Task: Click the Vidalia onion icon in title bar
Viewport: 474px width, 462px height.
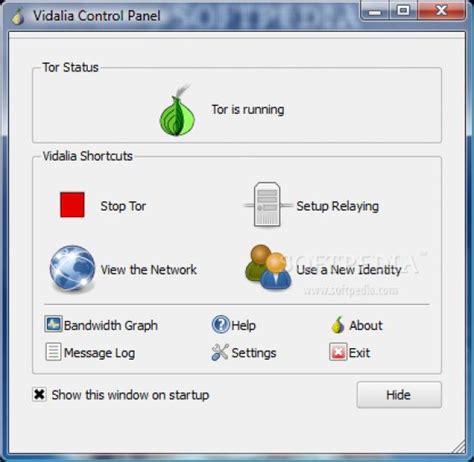Action: (x=18, y=16)
